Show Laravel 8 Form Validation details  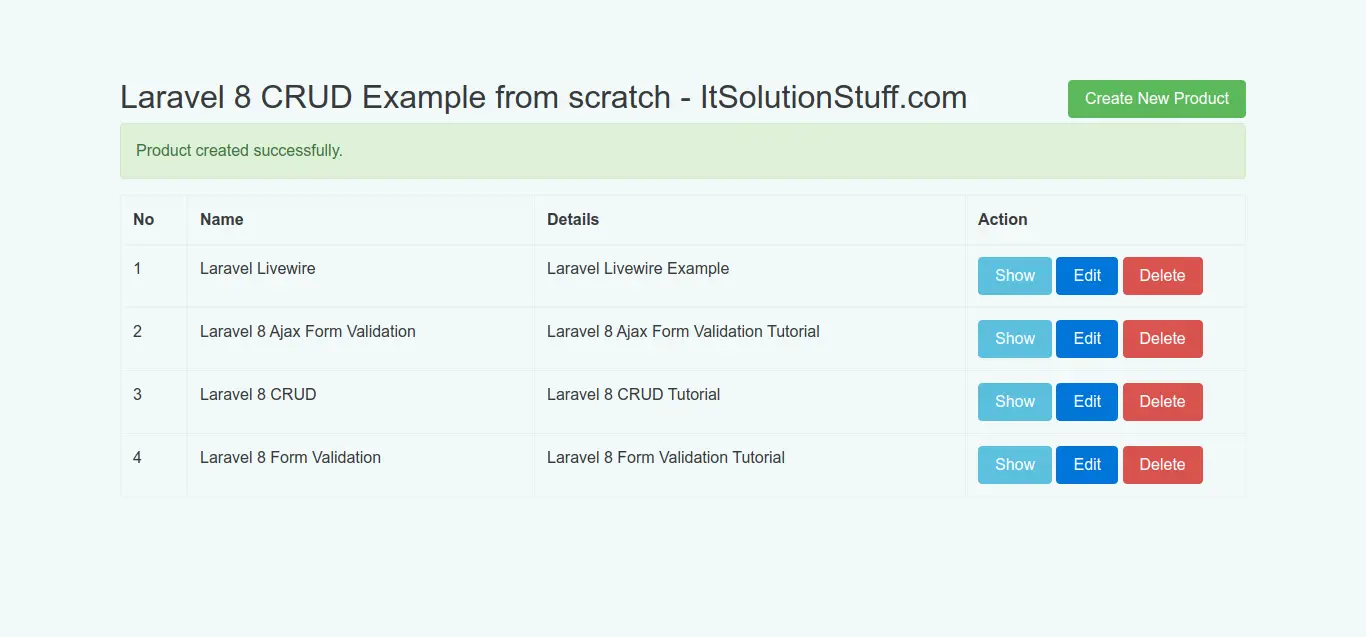pyautogui.click(x=1014, y=464)
